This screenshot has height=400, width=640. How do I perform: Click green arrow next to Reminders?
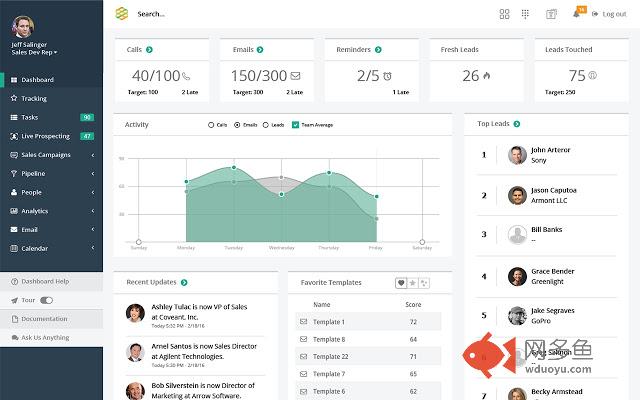(x=378, y=50)
